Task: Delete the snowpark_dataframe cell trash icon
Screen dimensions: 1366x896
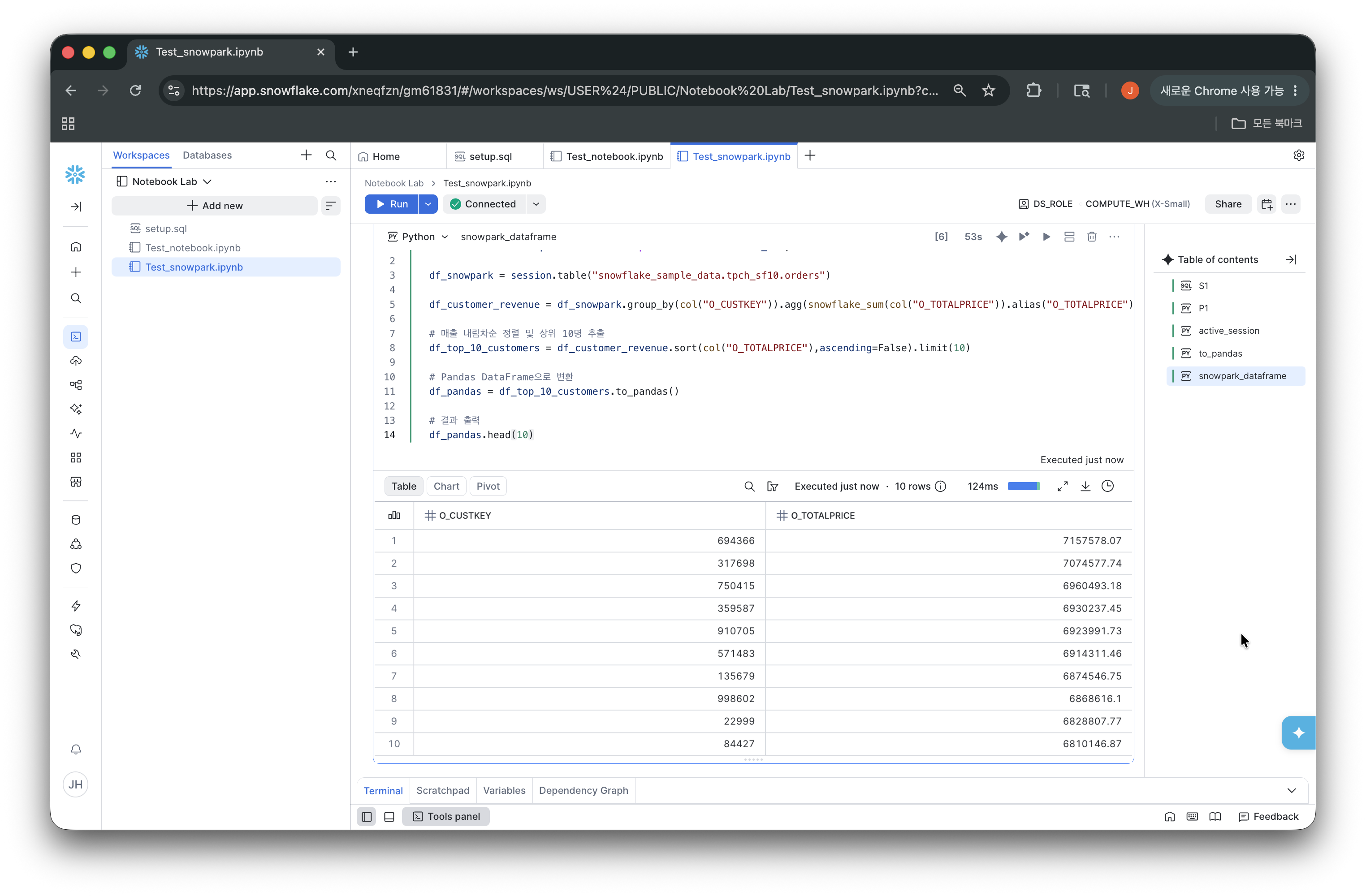Action: (x=1092, y=237)
